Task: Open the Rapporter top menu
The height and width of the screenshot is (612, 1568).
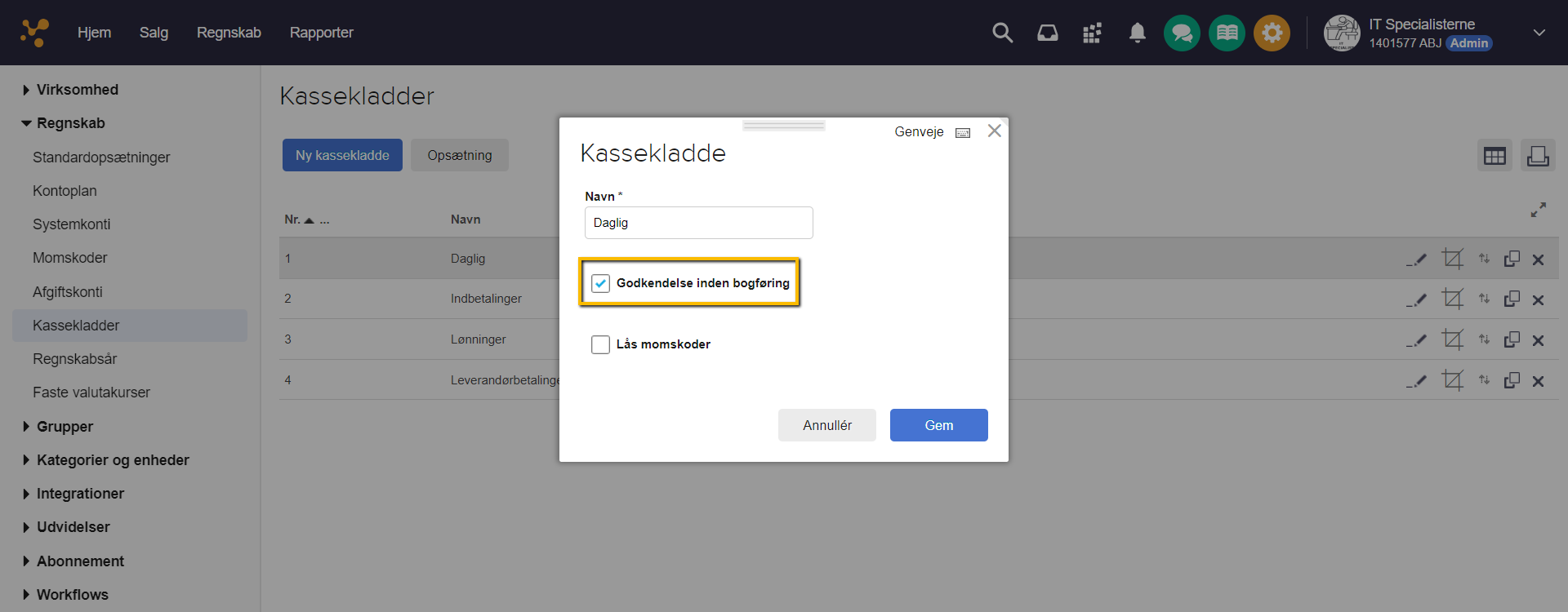Action: [321, 33]
